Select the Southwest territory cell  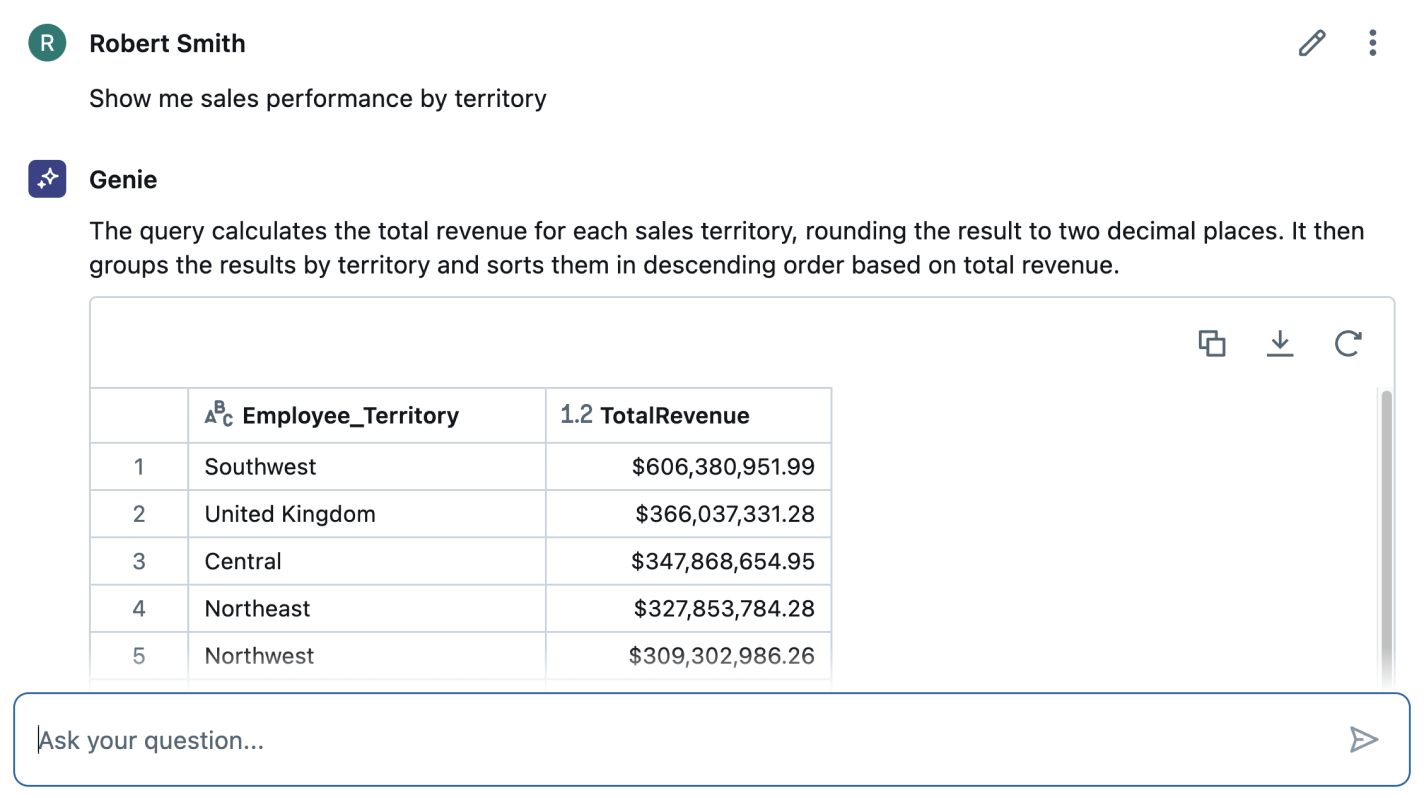pos(260,467)
